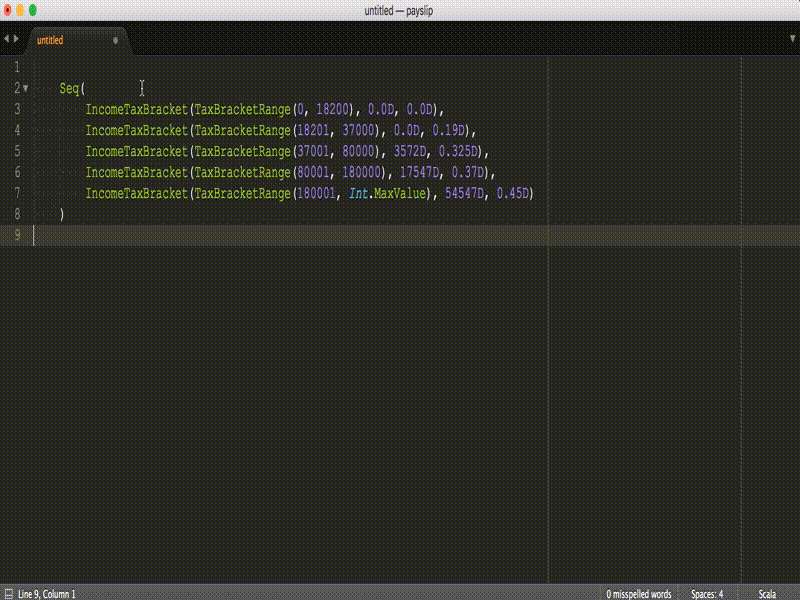The height and width of the screenshot is (600, 800).
Task: Click the modified indicator dot on untitled tab
Action: pyautogui.click(x=115, y=41)
